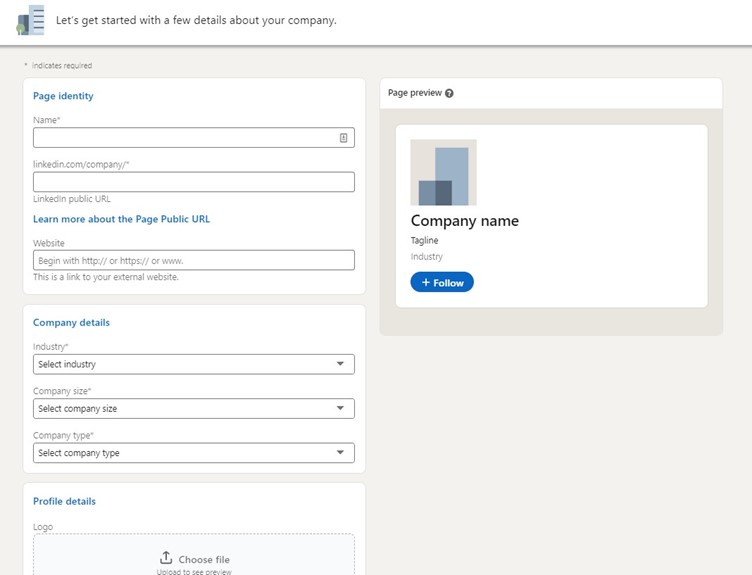This screenshot has width=752, height=575.
Task: Click the Logo label
Action: point(43,527)
